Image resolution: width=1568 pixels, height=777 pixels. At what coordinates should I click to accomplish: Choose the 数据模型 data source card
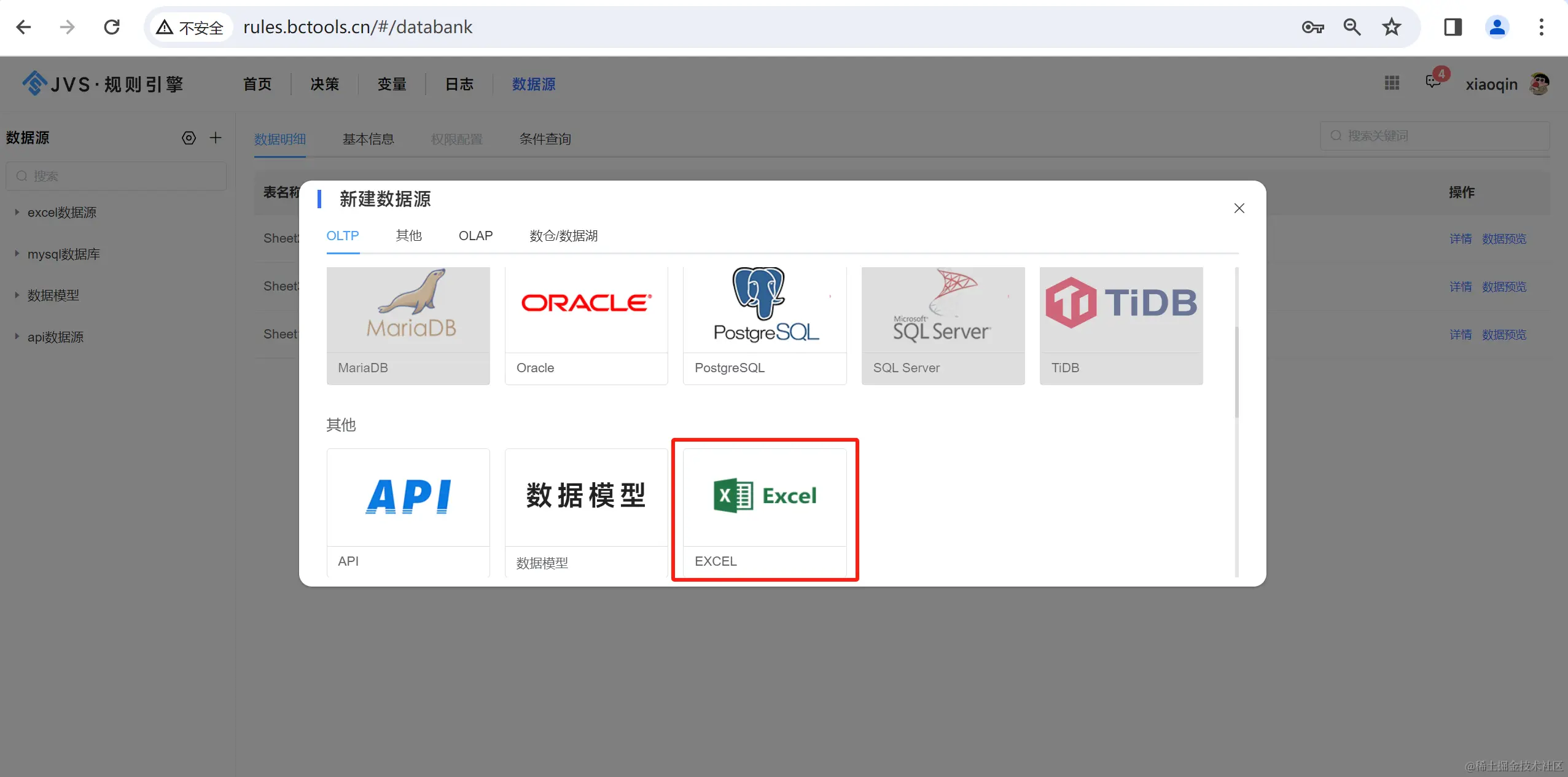click(x=586, y=511)
